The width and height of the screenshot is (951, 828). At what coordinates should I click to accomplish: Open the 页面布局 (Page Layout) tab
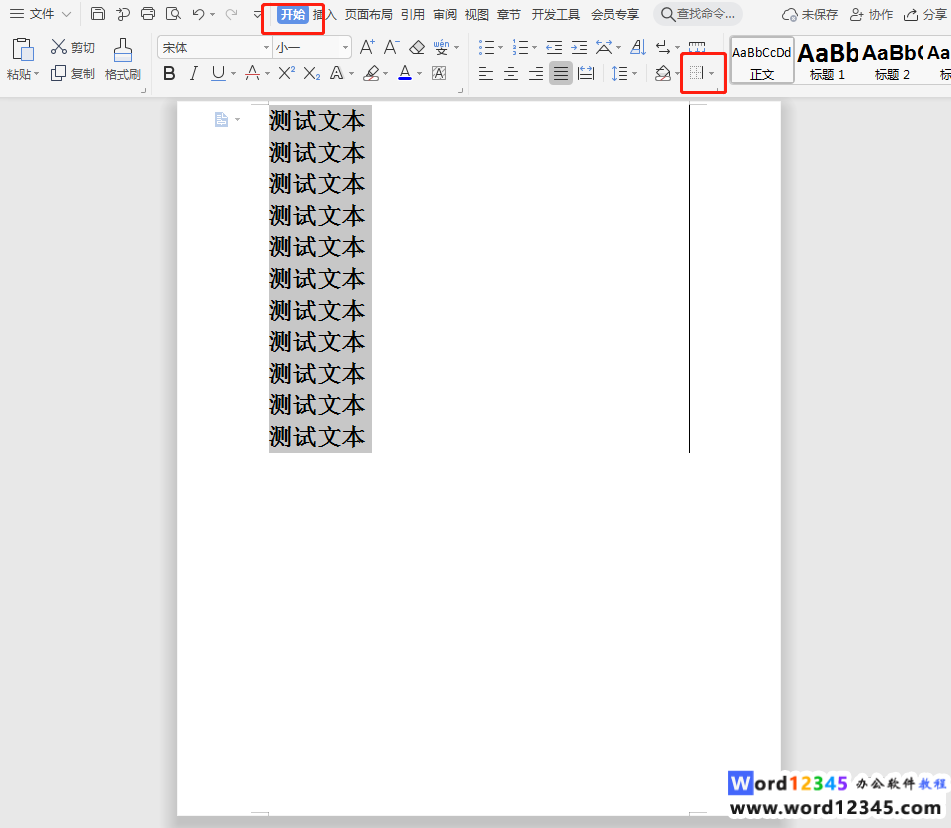pyautogui.click(x=369, y=14)
